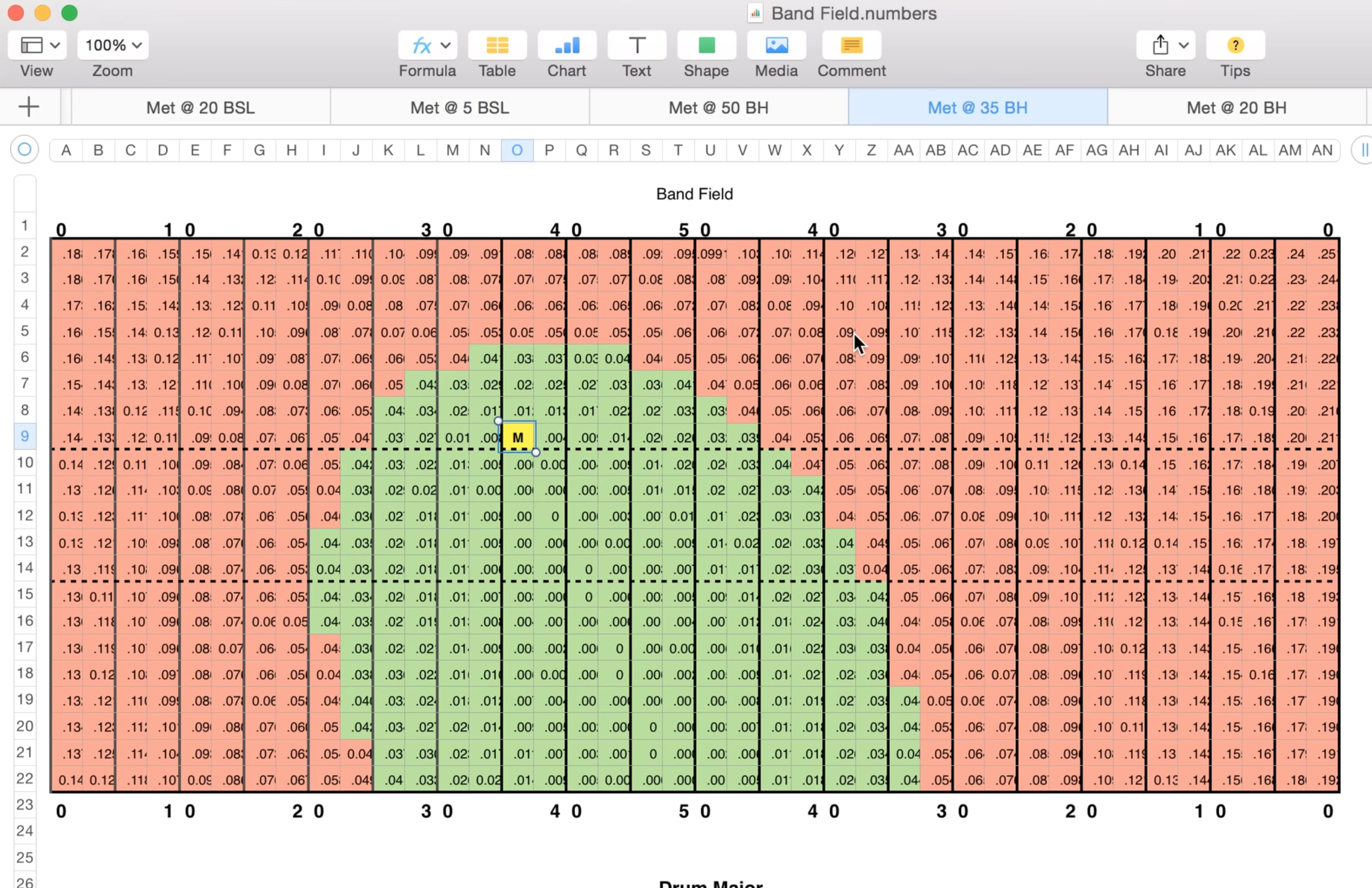Switch to the Met @ 50 BH tab

718,108
